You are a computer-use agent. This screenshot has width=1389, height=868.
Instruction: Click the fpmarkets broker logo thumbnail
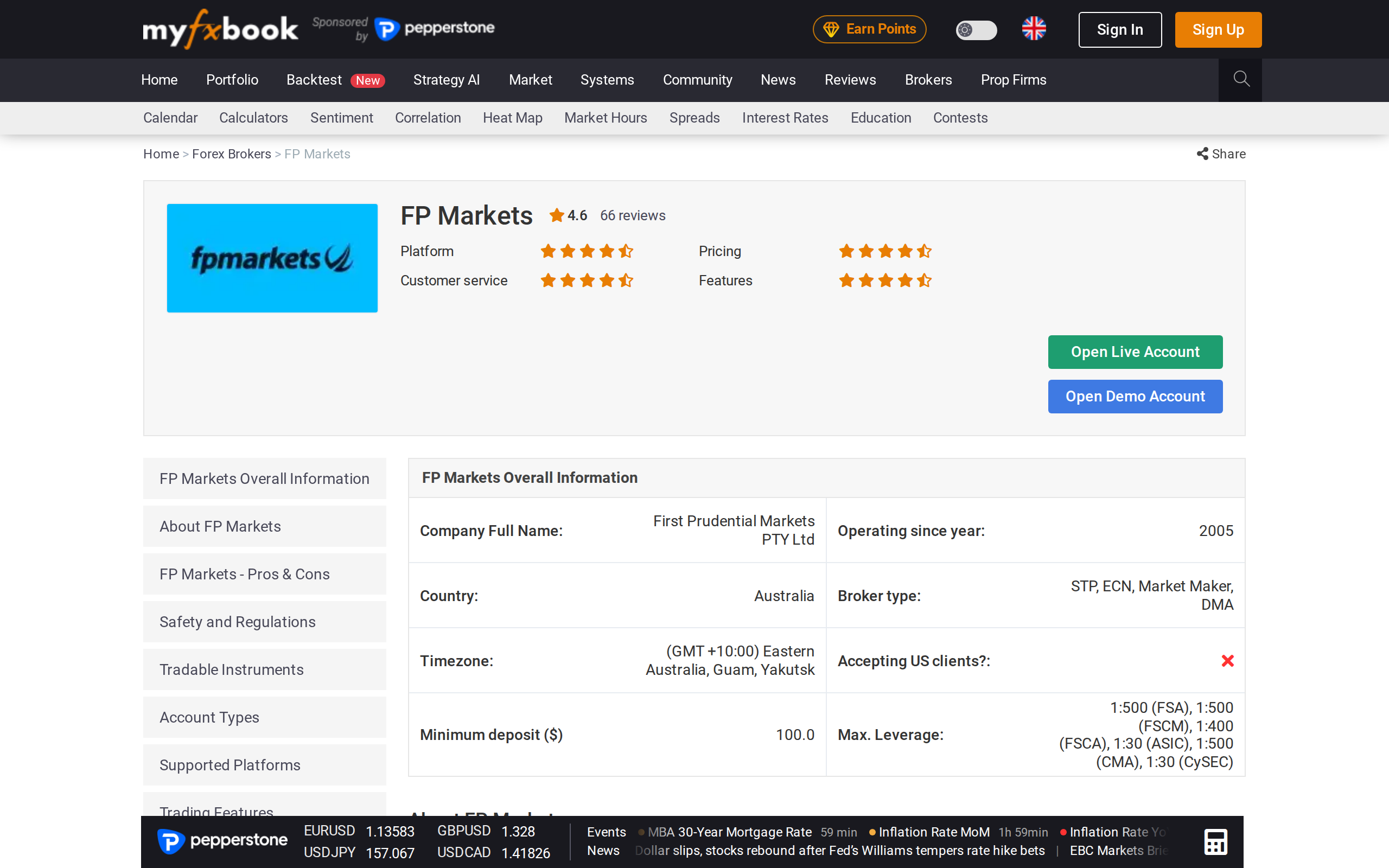tap(272, 258)
